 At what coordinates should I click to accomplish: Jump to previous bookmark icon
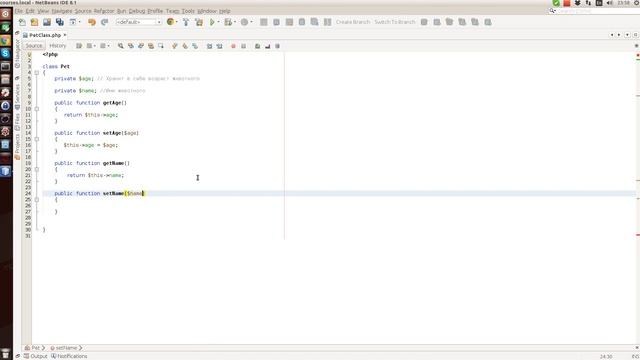(175, 46)
